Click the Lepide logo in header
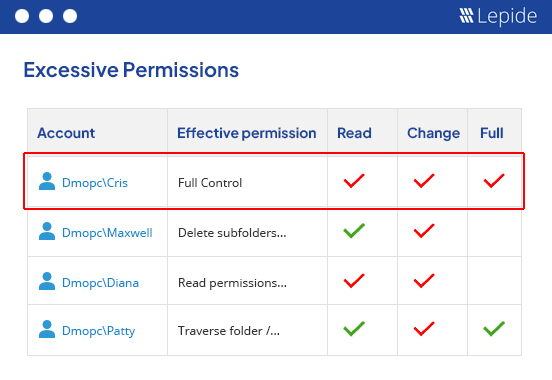Screen dimensions: 552x380 coord(498,16)
